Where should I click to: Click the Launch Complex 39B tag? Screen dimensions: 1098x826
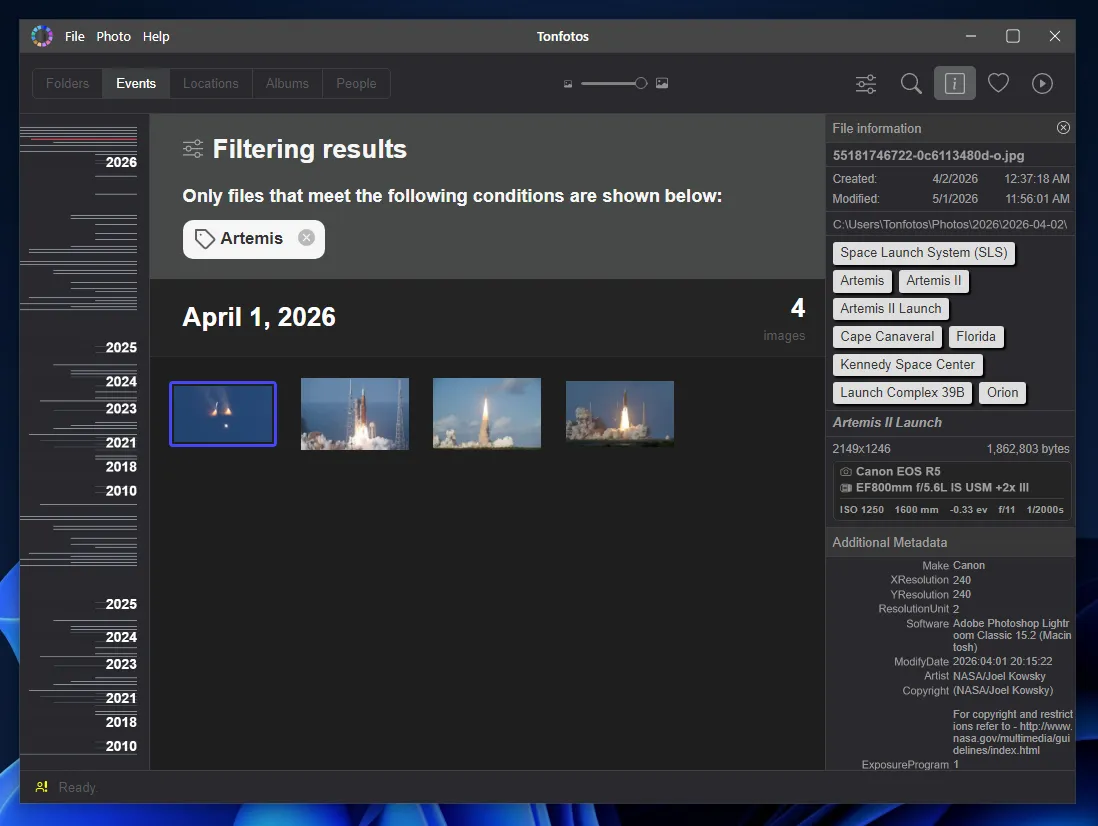coord(902,393)
